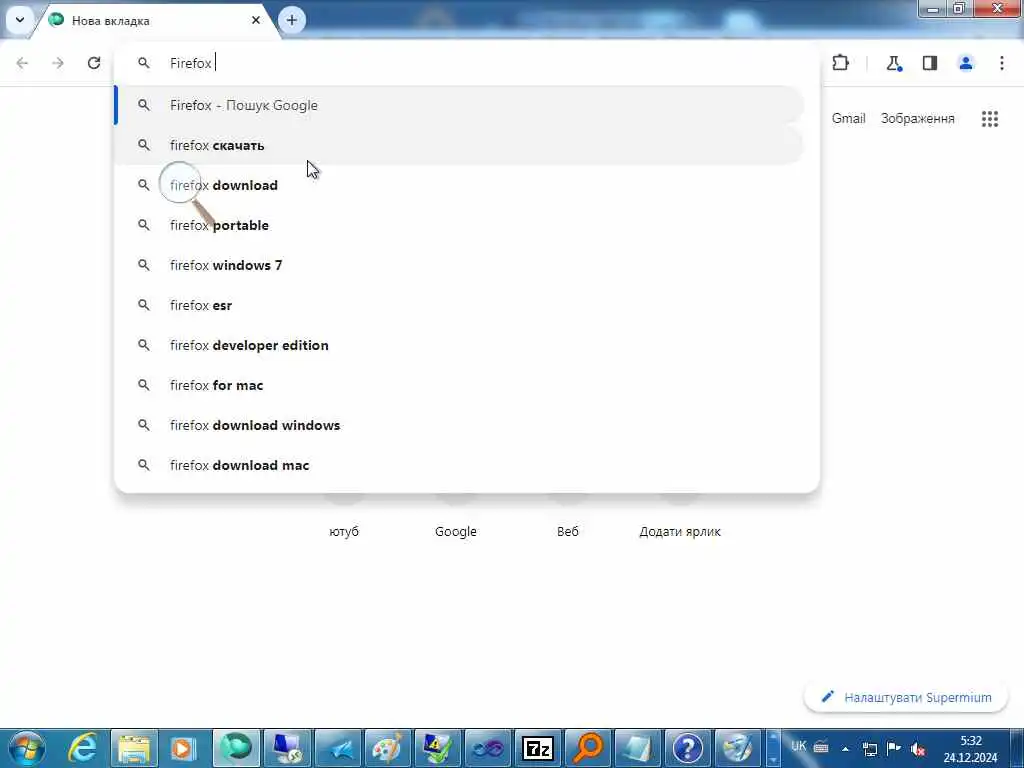This screenshot has height=768, width=1024.
Task: Open the Gmail link
Action: click(x=848, y=118)
